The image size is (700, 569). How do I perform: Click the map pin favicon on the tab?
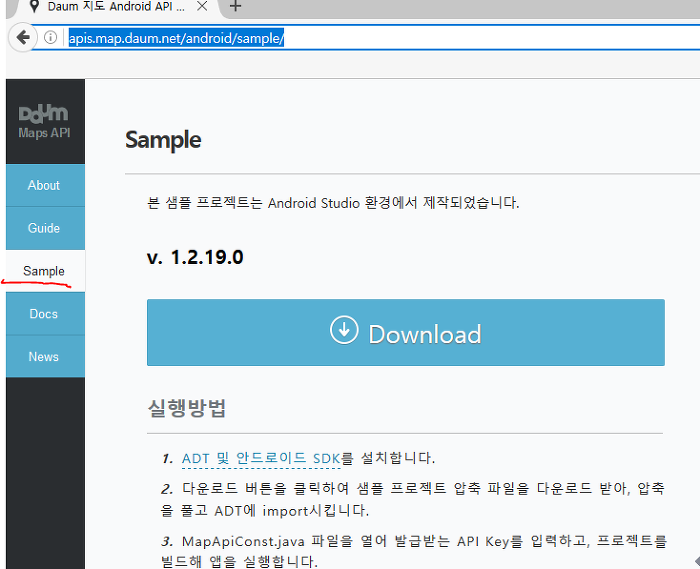click(33, 6)
